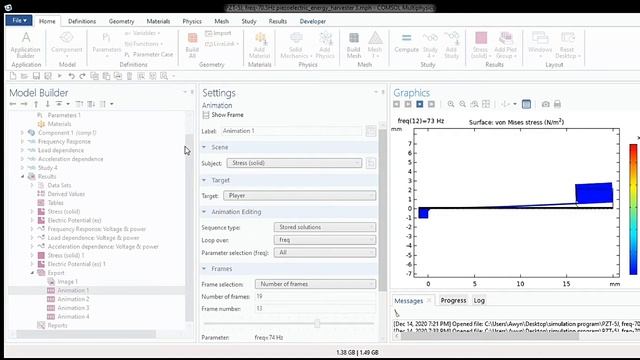Click Settings panel vertical scrollbar
The height and width of the screenshot is (360, 640).
382,210
